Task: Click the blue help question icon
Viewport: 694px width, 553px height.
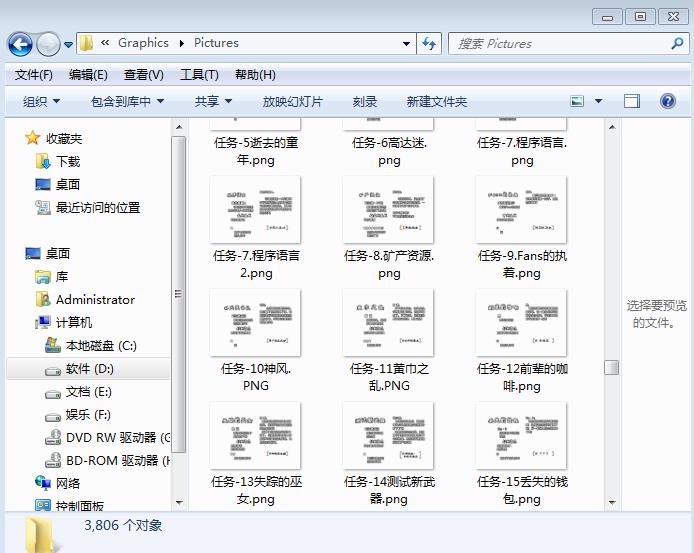Action: [667, 101]
